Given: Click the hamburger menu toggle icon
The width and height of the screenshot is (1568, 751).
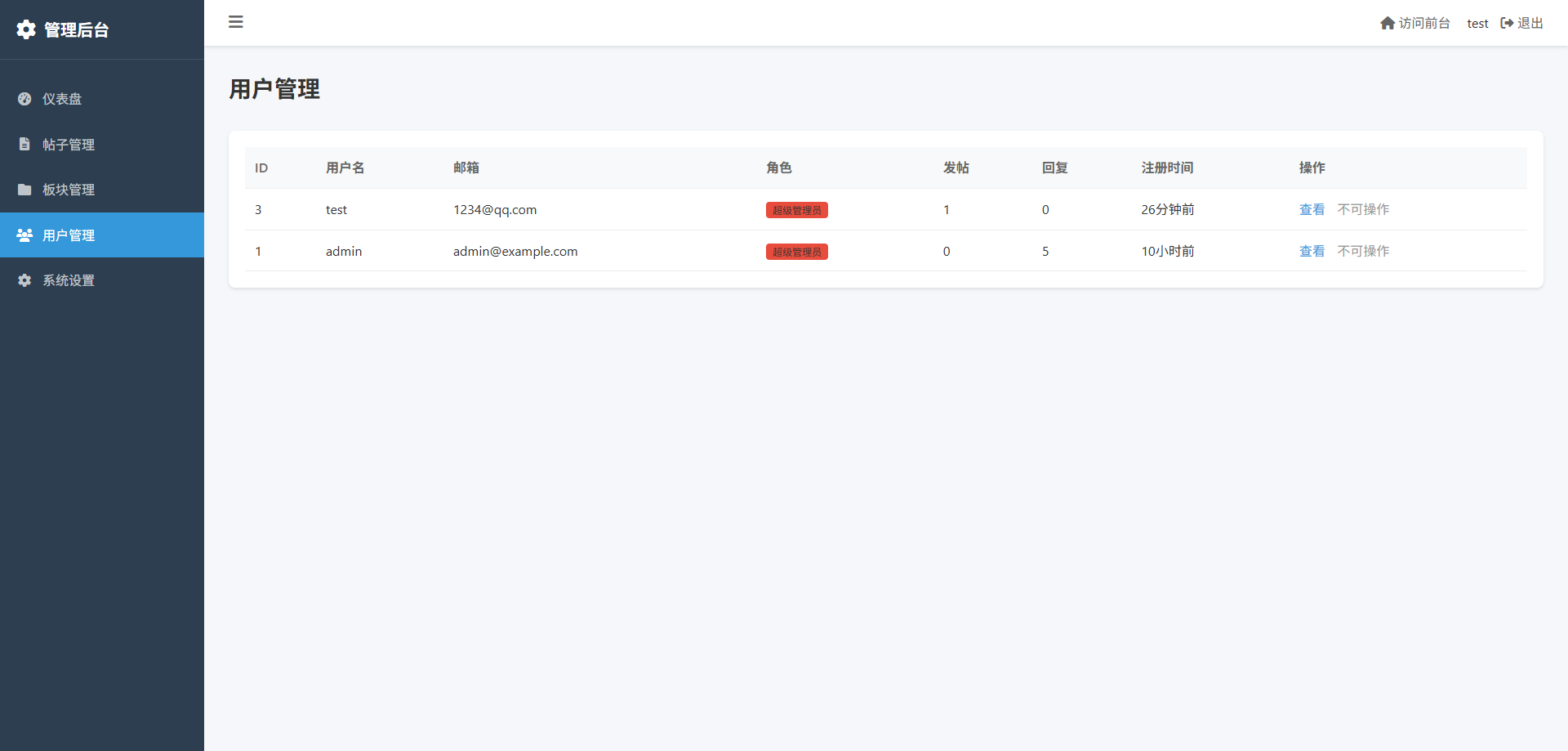Looking at the screenshot, I should click(x=236, y=22).
